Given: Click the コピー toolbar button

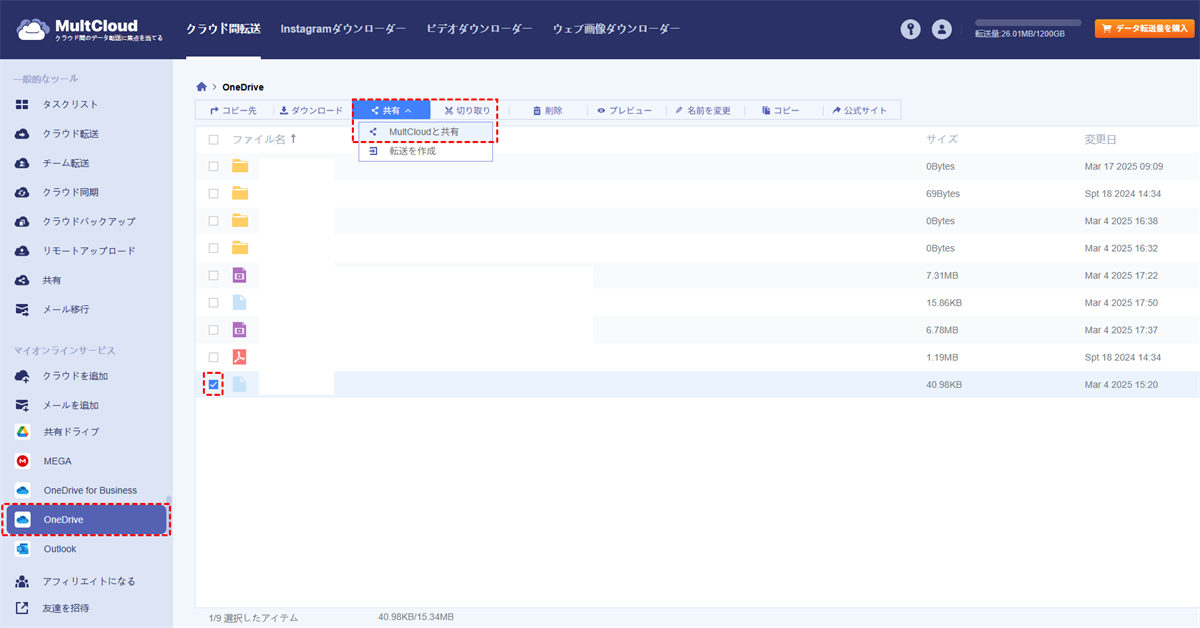Looking at the screenshot, I should (781, 110).
